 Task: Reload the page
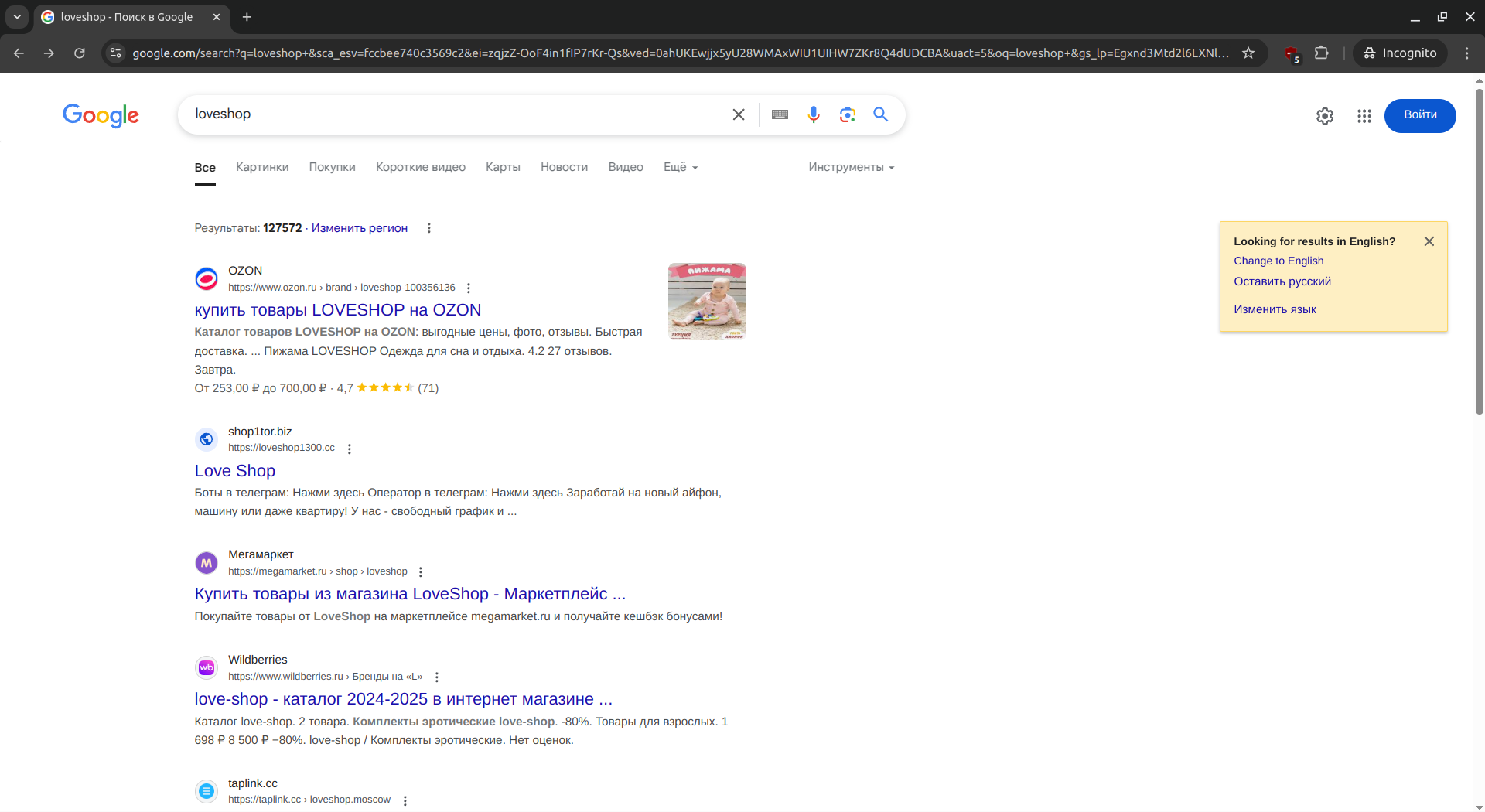[x=80, y=53]
